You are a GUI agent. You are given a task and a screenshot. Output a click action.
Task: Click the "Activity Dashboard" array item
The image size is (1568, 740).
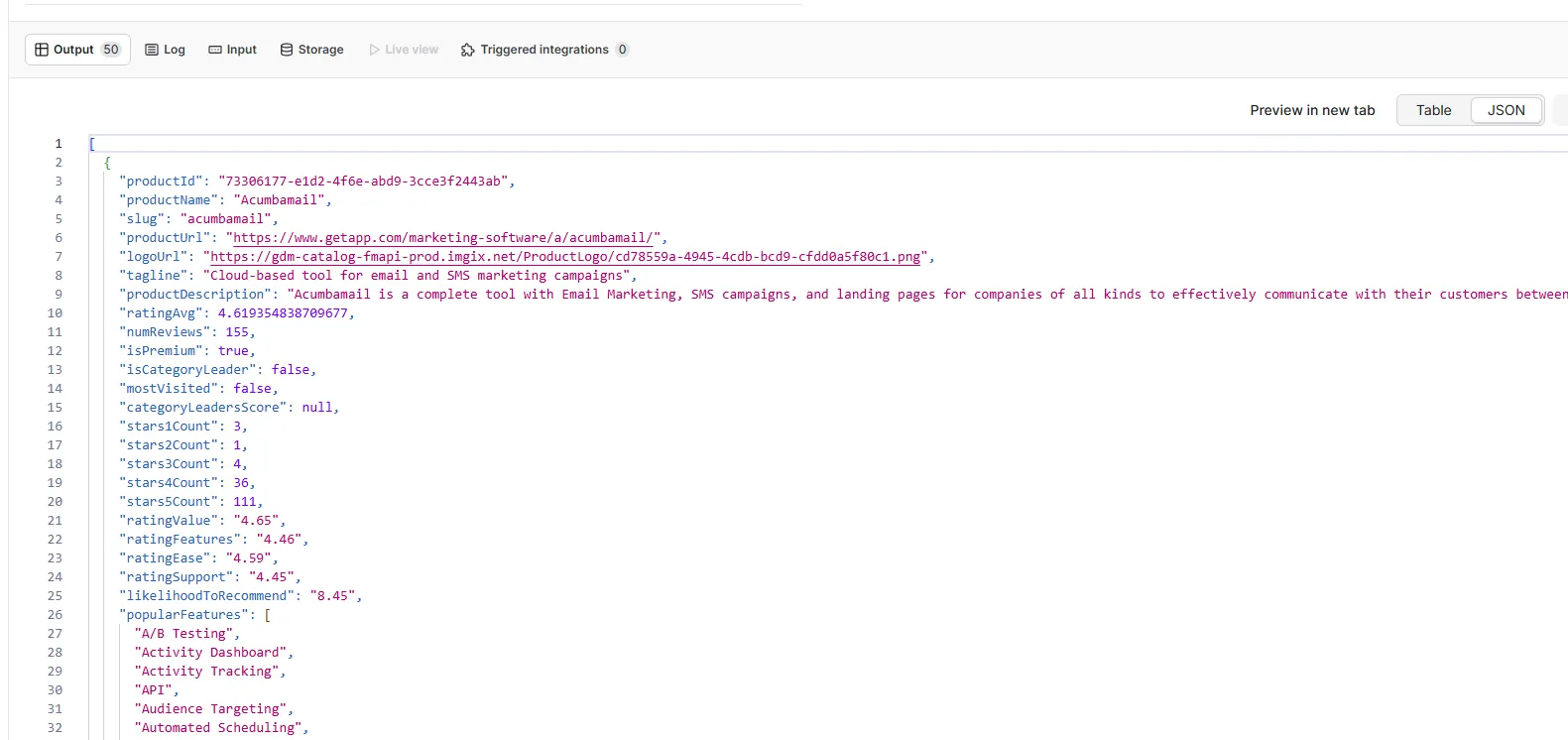click(210, 653)
